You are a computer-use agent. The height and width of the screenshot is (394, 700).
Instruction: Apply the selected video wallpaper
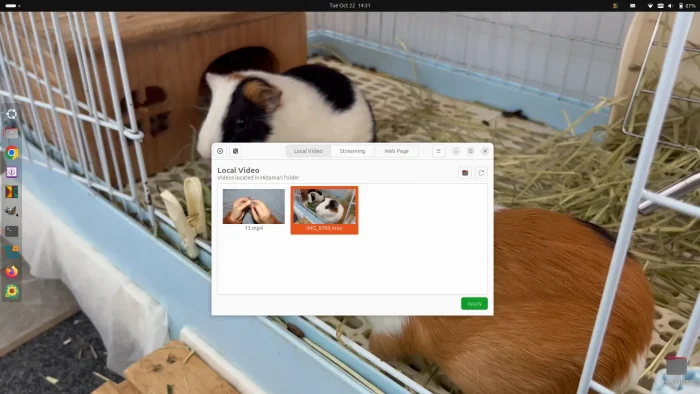pos(474,303)
